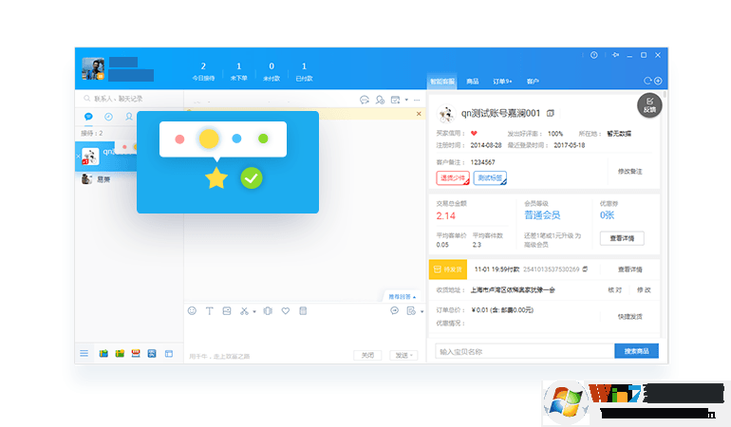Open the dark blue plugin icon at bottom
Viewport: 731px width, 427px height.
click(152, 353)
